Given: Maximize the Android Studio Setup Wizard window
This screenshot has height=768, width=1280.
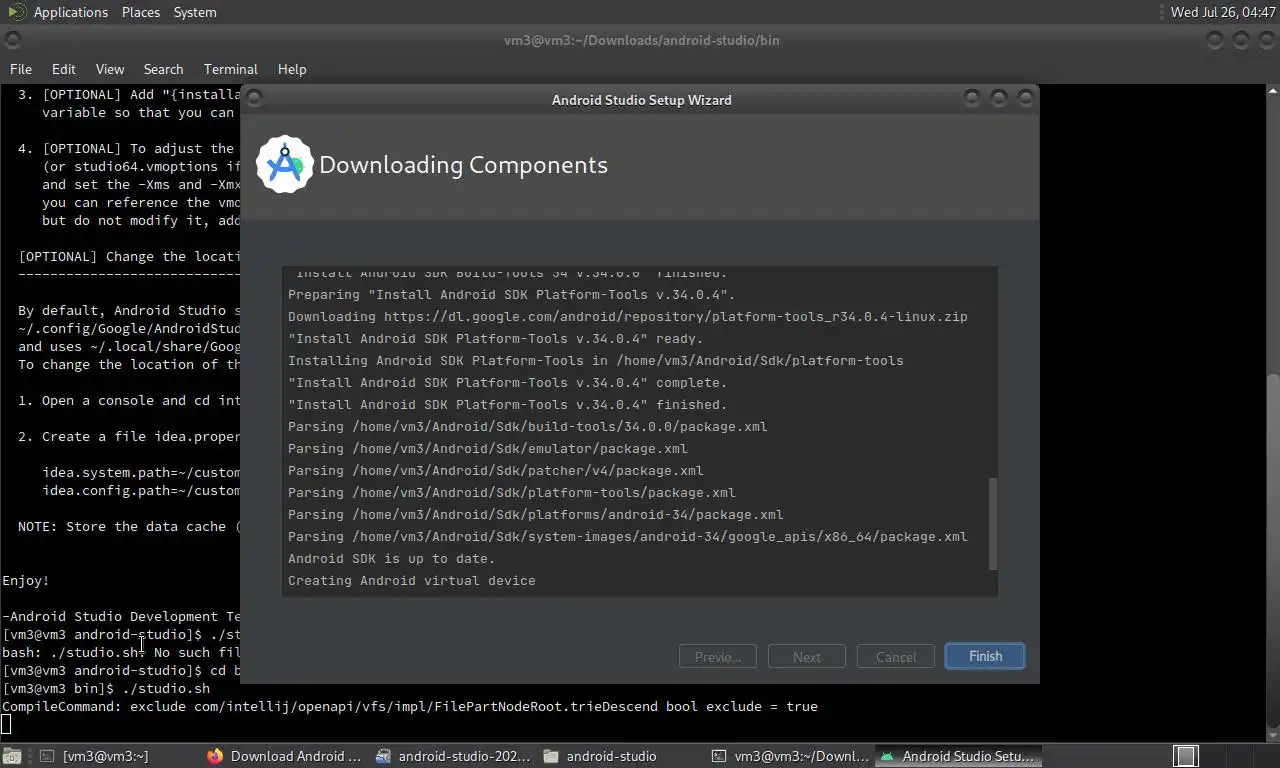Looking at the screenshot, I should (998, 98).
